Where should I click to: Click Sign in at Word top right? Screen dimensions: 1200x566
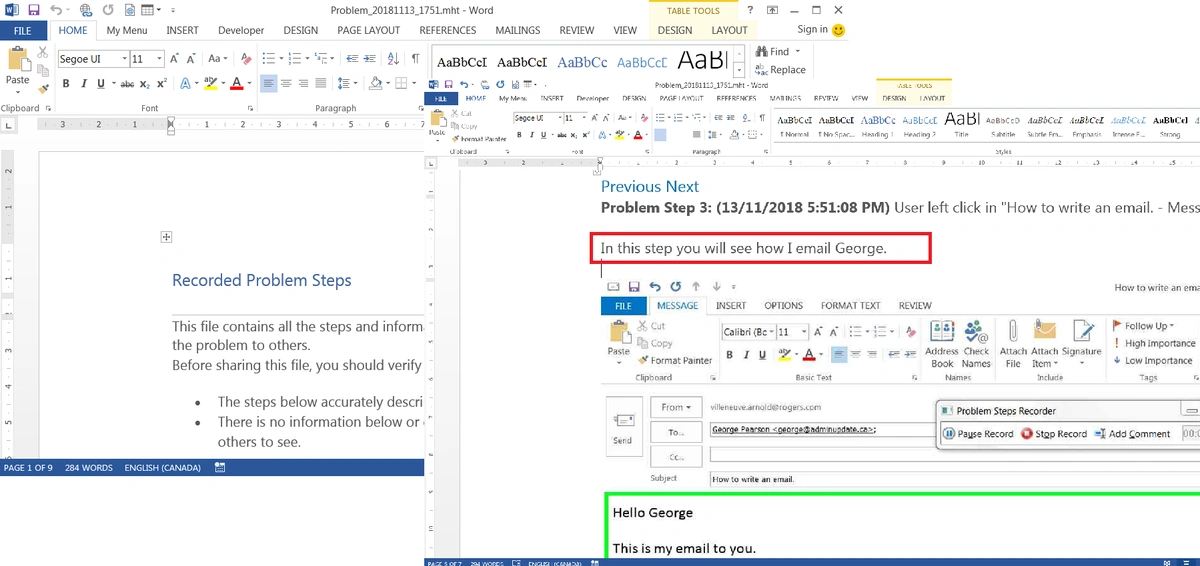[812, 30]
